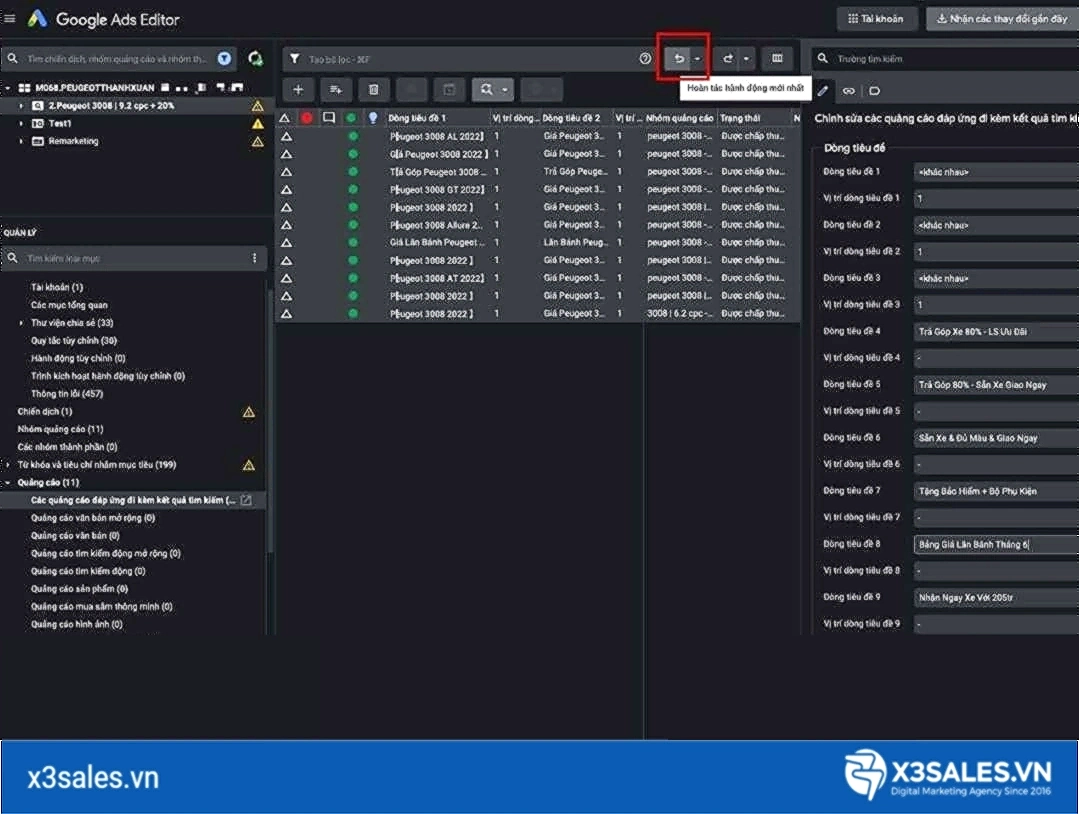Expand the Remarketing campaign node
The height and width of the screenshot is (814, 1079).
[x=21, y=142]
